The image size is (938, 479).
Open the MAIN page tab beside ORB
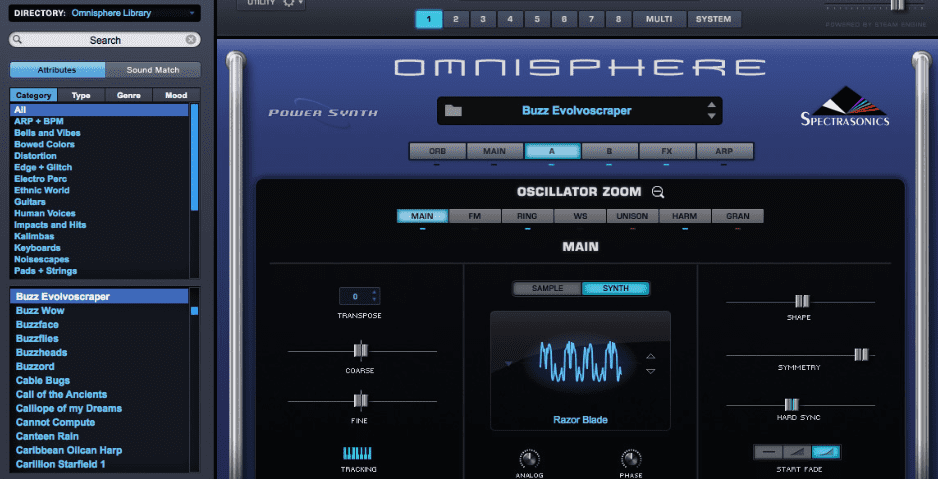495,151
